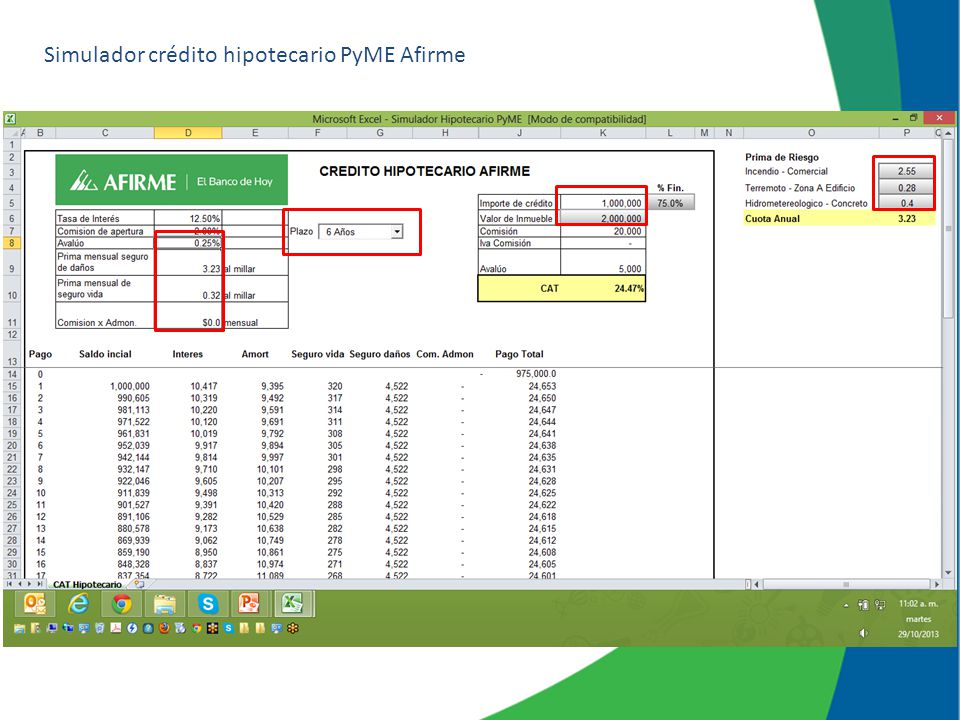Click the Excel application icon in title bar
Viewport: 960px width, 720px height.
point(10,119)
